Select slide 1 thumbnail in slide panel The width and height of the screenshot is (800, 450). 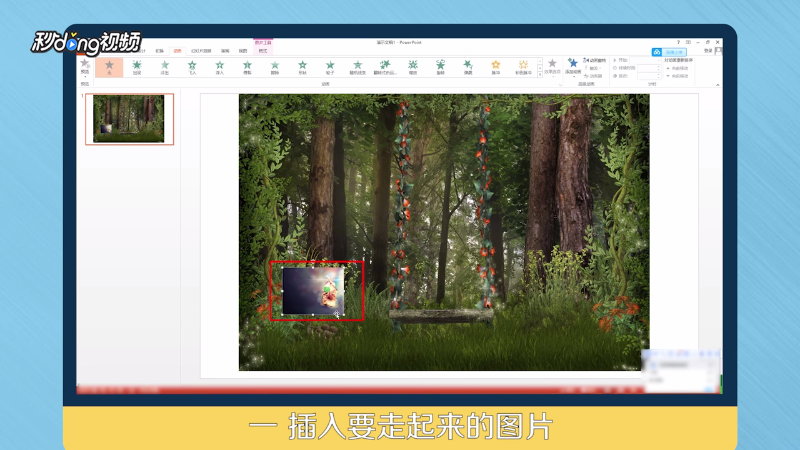(129, 119)
